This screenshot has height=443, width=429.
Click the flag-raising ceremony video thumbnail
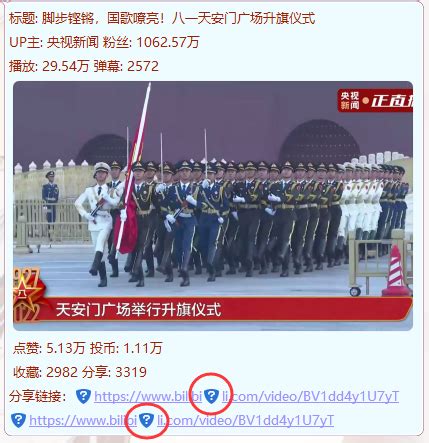pos(213,206)
